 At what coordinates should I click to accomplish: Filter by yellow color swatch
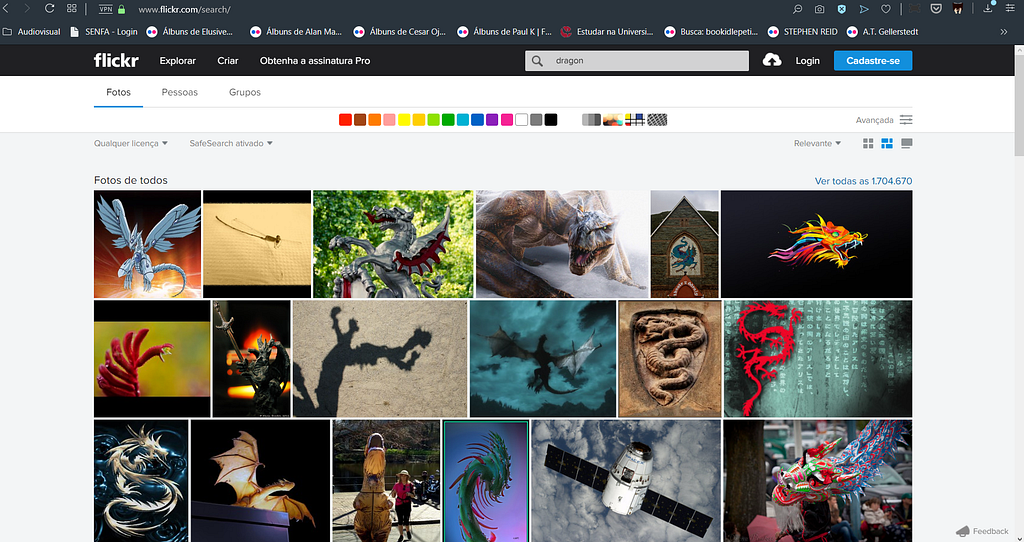[404, 120]
